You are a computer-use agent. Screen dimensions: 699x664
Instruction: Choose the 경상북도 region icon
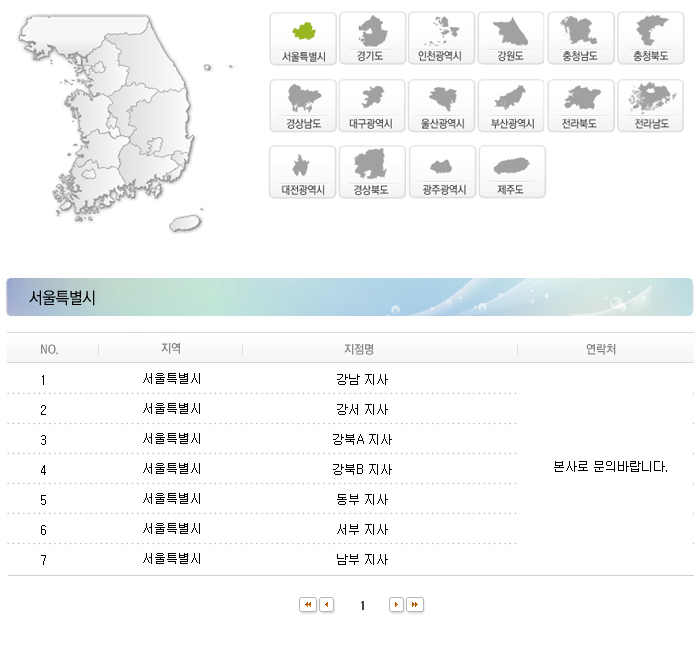(372, 172)
